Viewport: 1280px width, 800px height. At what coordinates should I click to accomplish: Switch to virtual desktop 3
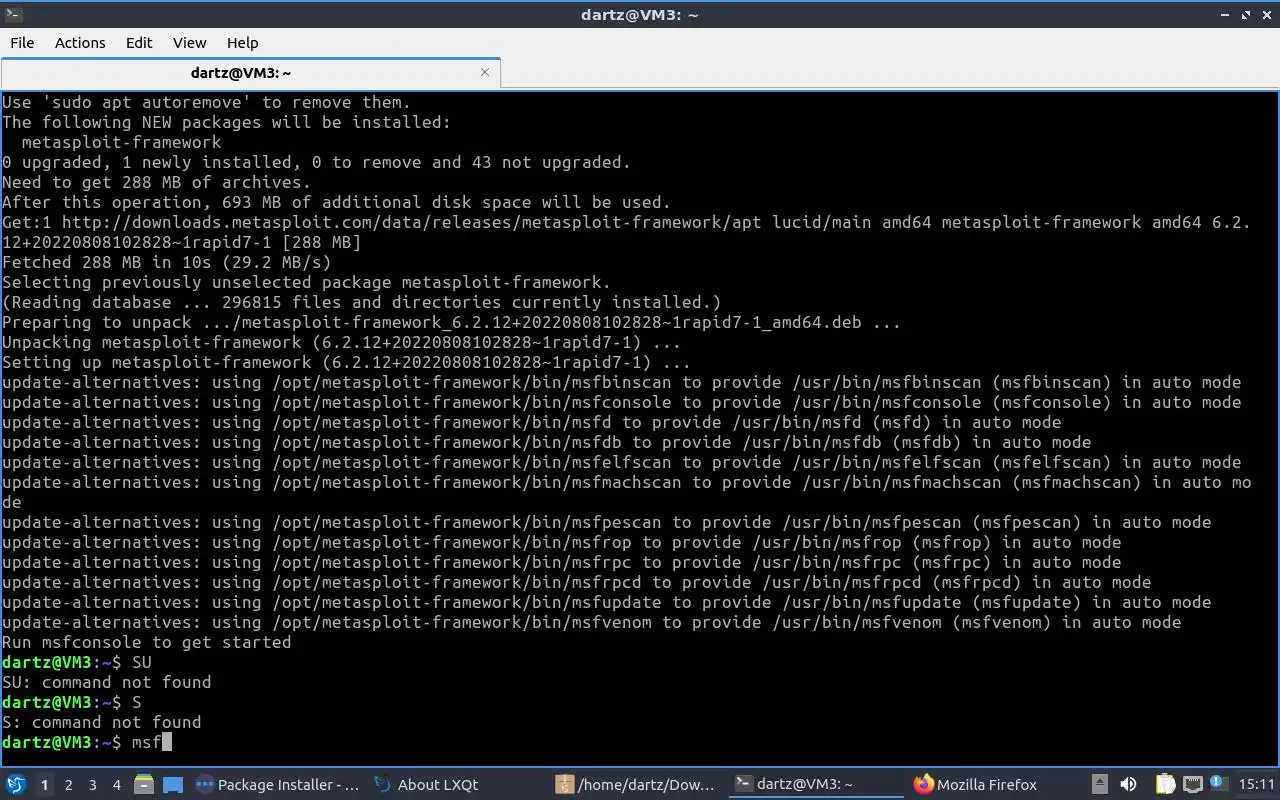(x=92, y=785)
